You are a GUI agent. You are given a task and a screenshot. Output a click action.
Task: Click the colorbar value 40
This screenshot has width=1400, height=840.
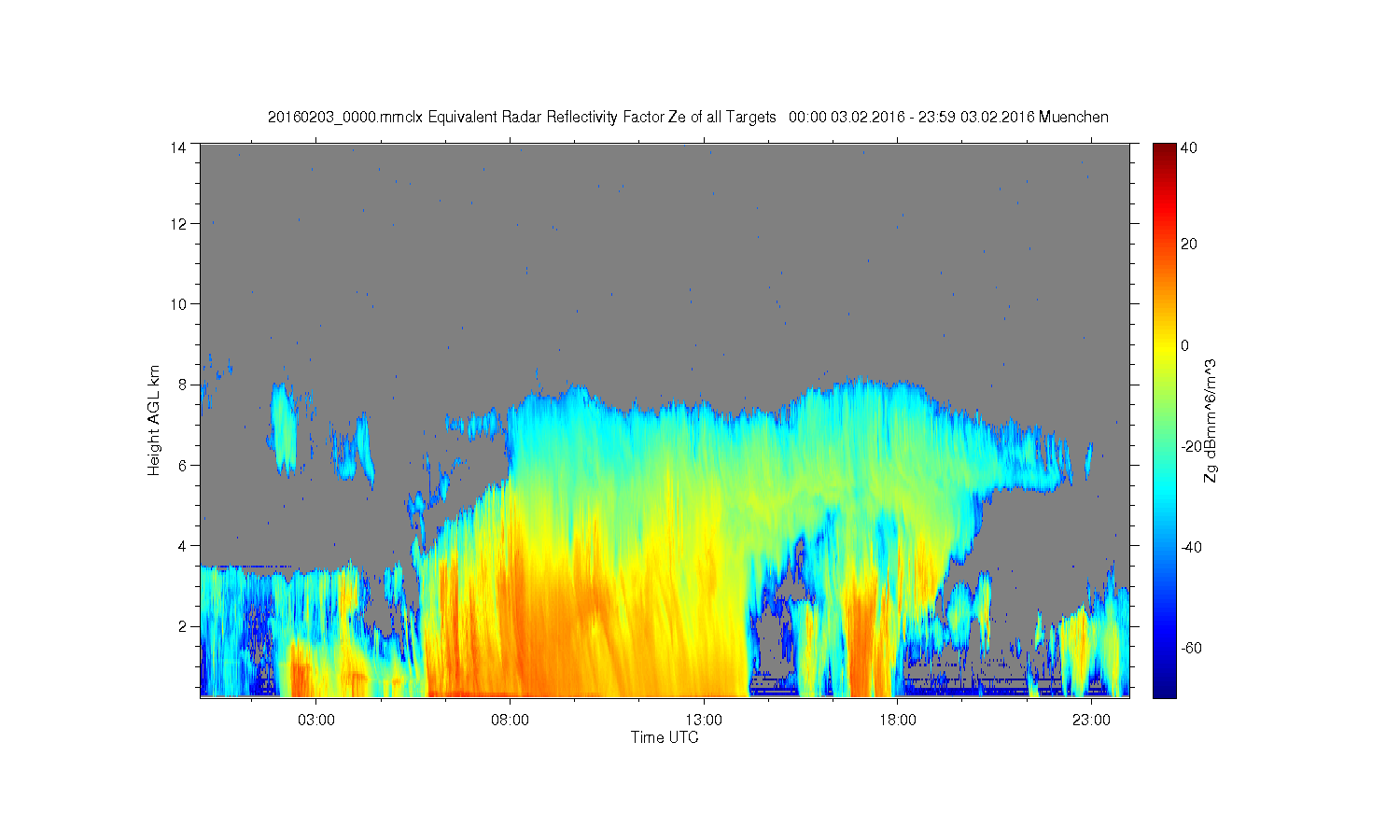1189,147
